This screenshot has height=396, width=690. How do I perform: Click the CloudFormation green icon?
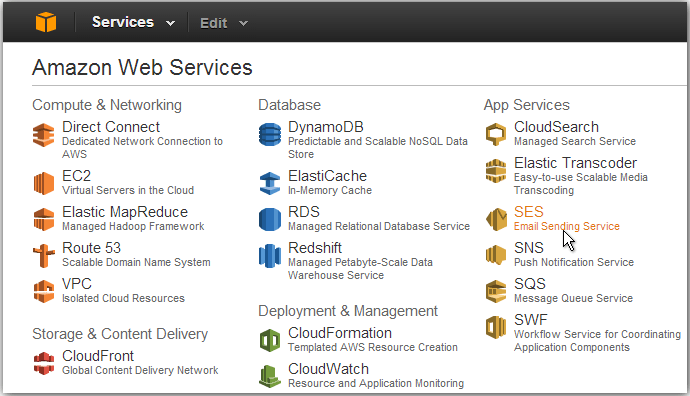(270, 340)
